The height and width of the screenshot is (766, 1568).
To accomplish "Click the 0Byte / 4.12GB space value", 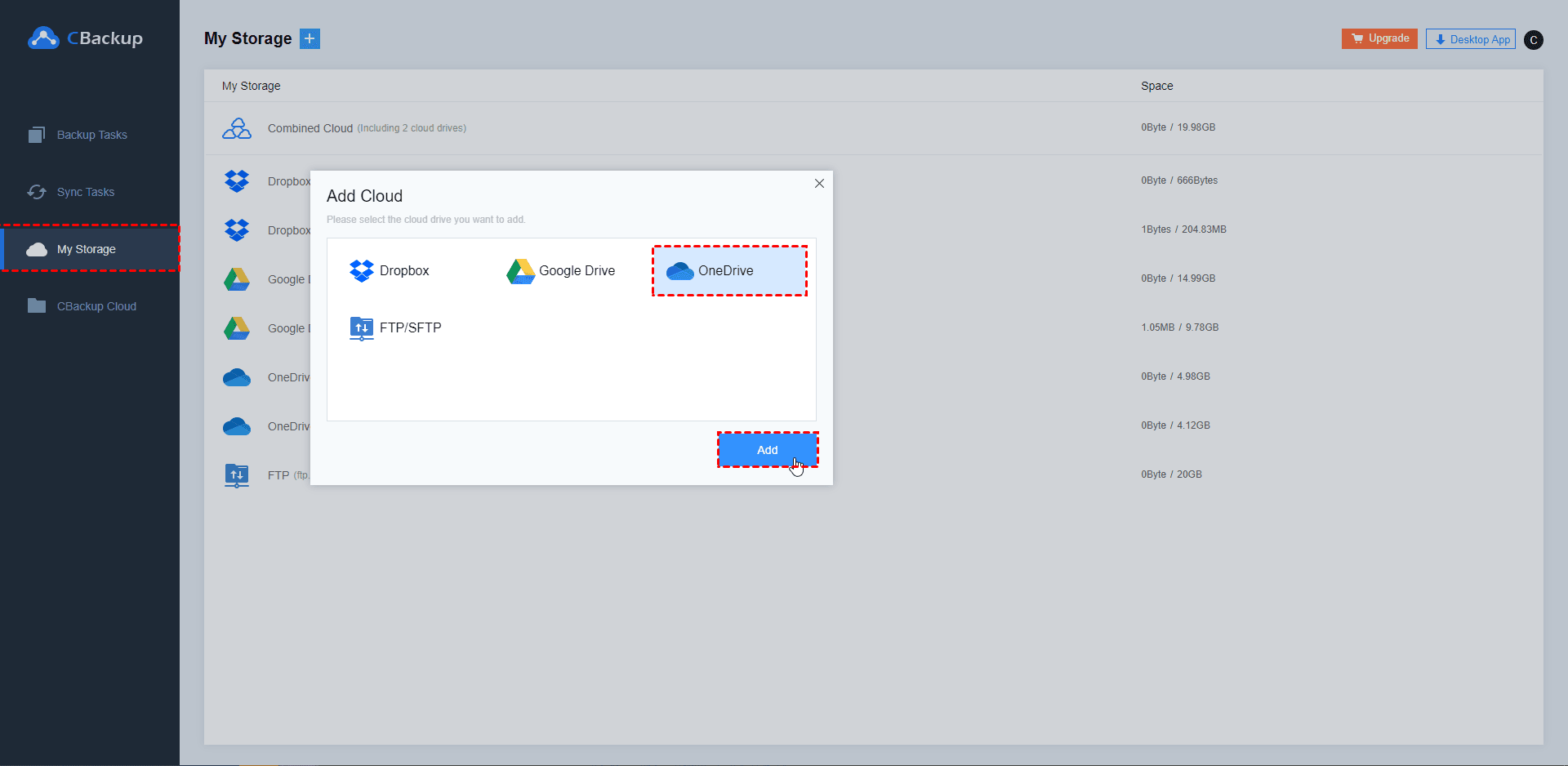I will (x=1176, y=425).
